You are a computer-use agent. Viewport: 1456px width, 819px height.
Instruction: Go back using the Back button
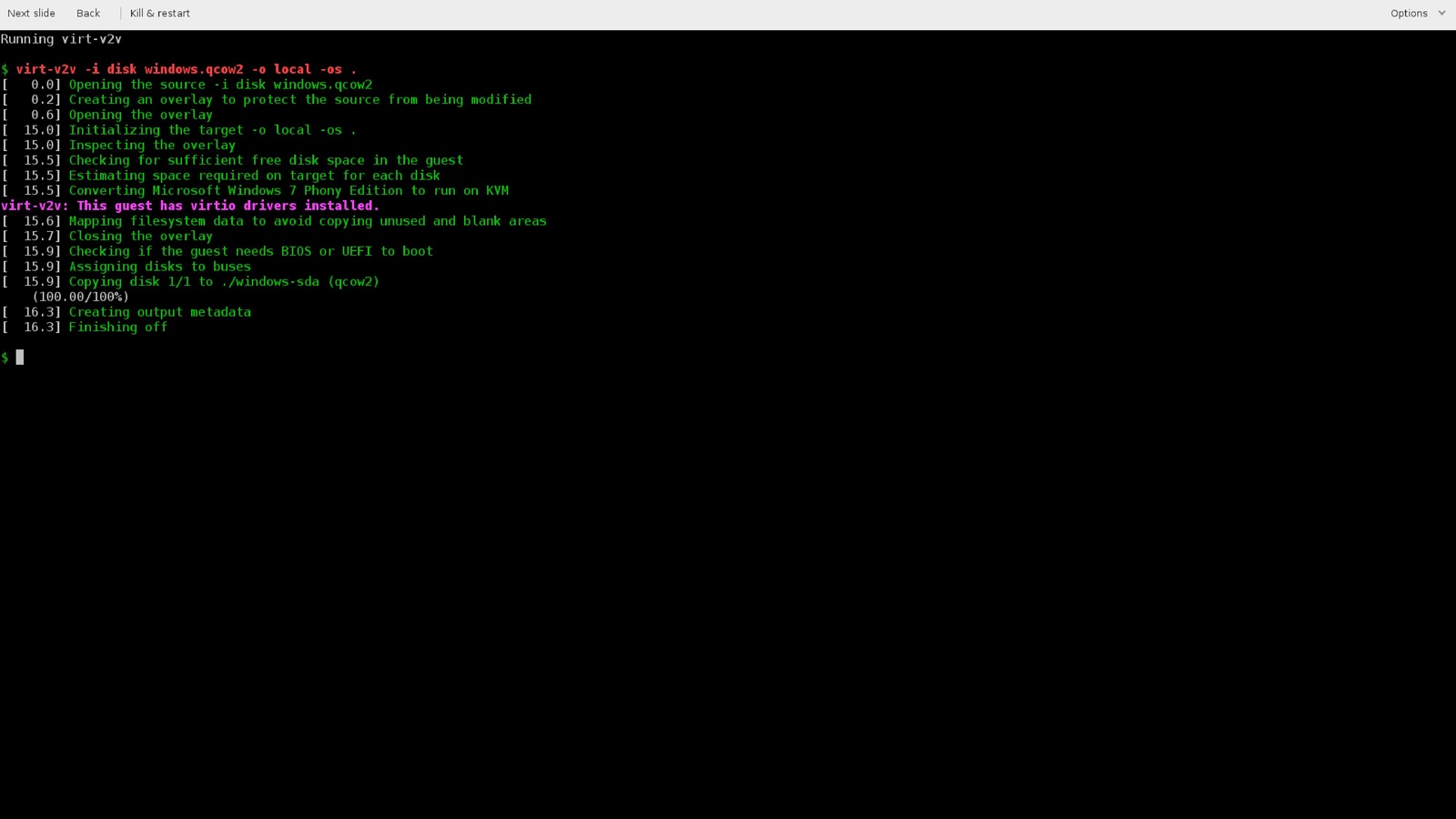[x=88, y=14]
